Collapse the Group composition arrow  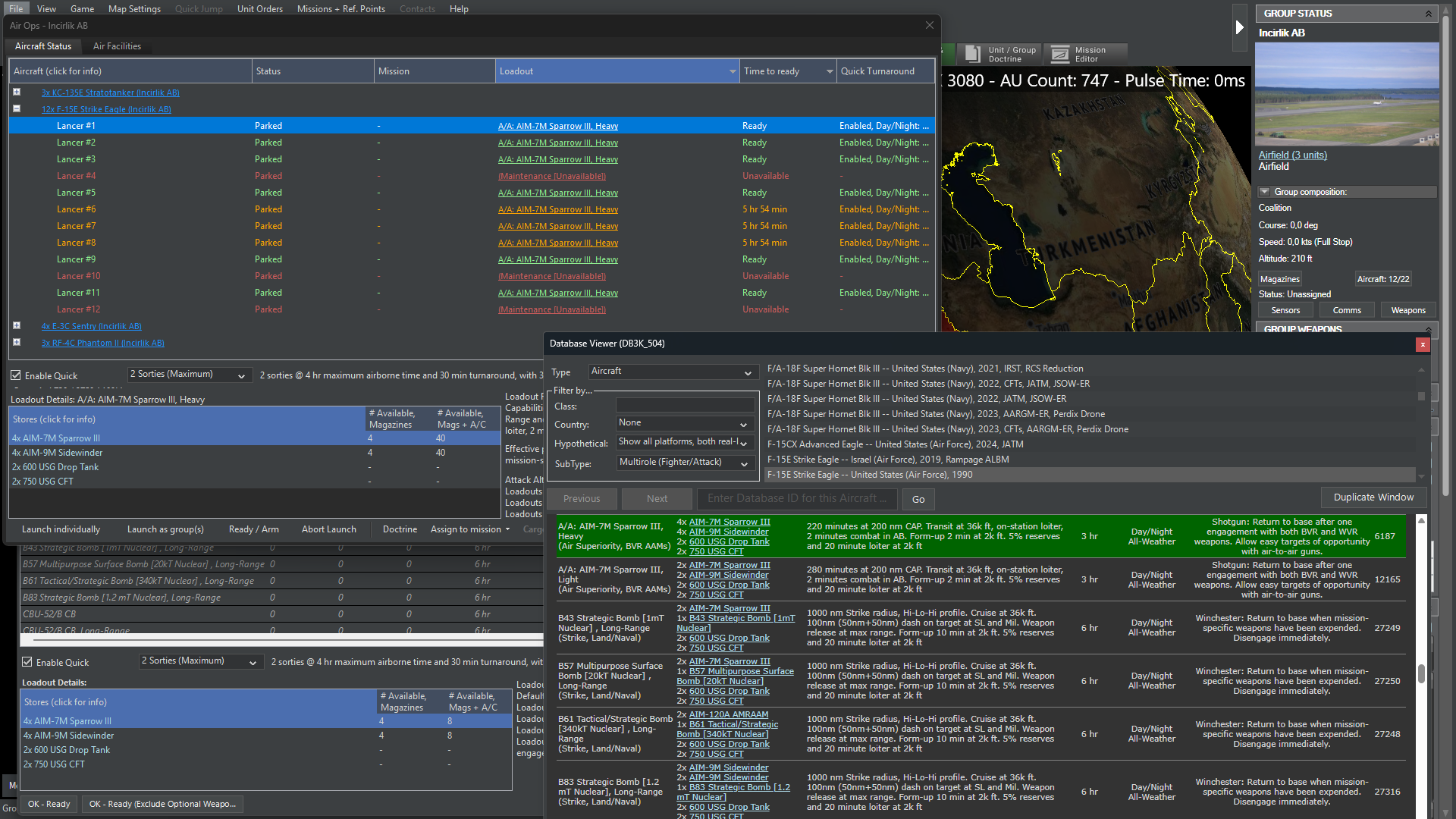click(x=1264, y=192)
